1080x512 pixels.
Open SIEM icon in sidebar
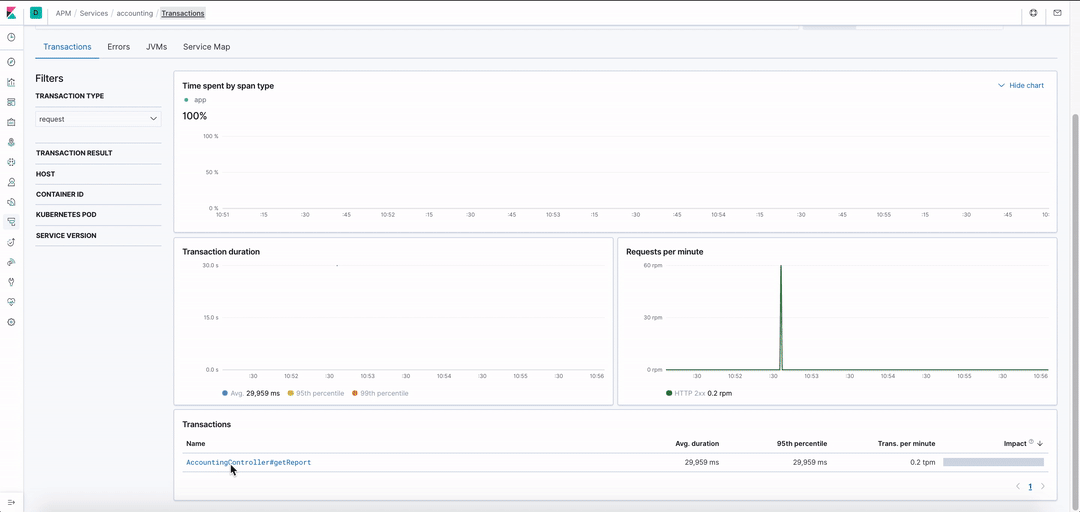(x=11, y=262)
